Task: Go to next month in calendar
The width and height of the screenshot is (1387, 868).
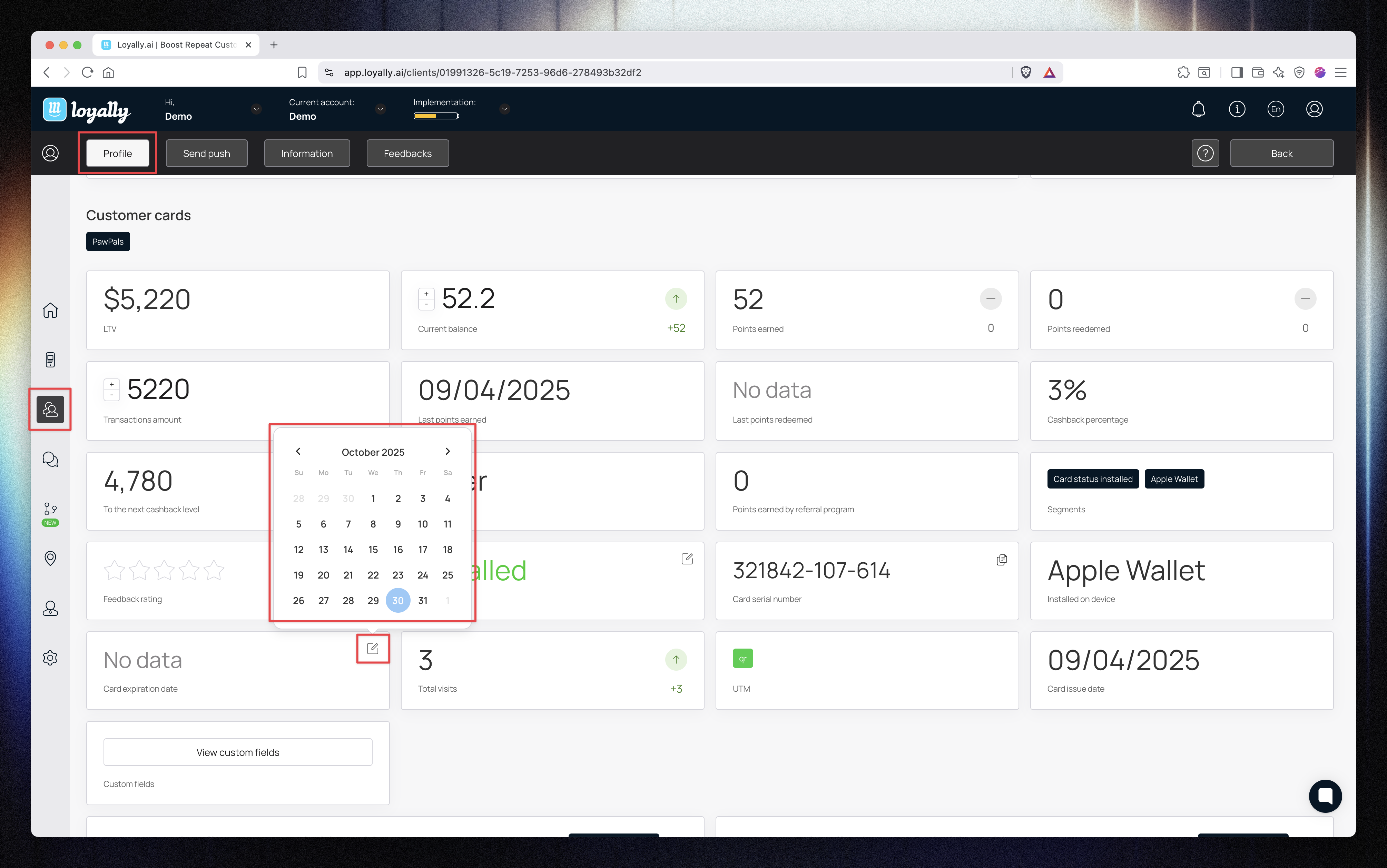Action: click(x=448, y=451)
